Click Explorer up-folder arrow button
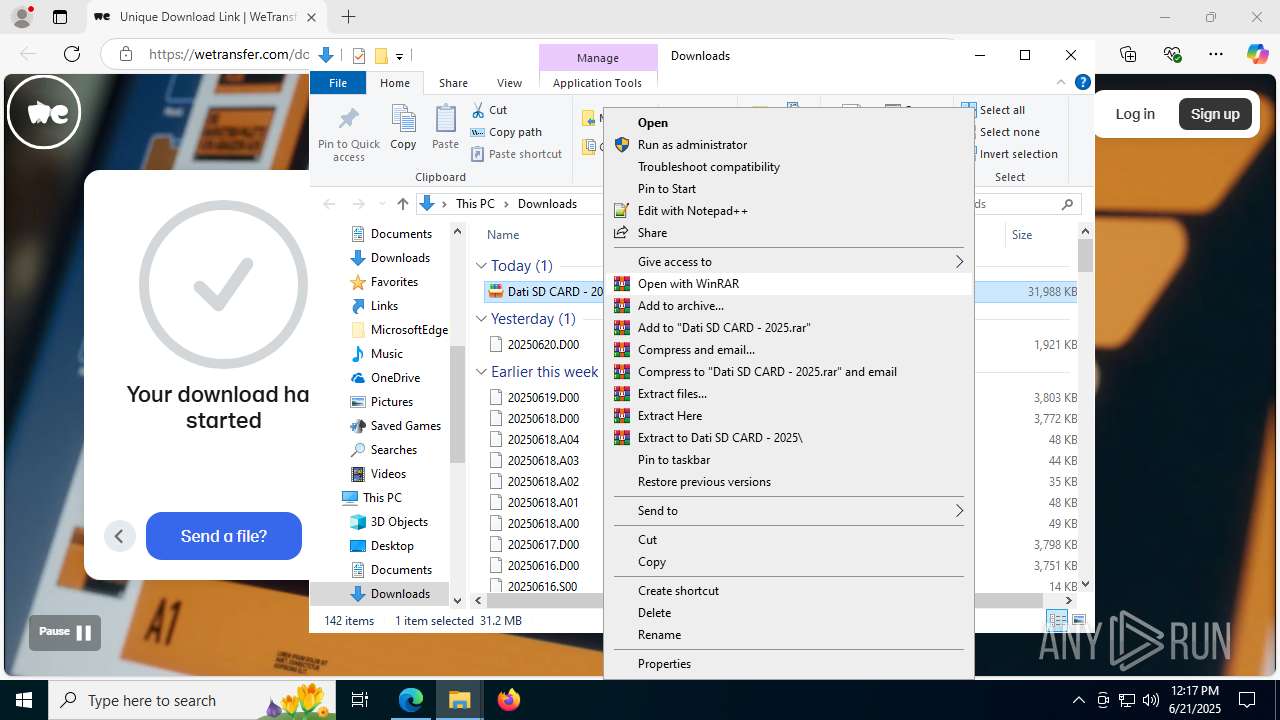This screenshot has width=1280, height=720. (402, 204)
